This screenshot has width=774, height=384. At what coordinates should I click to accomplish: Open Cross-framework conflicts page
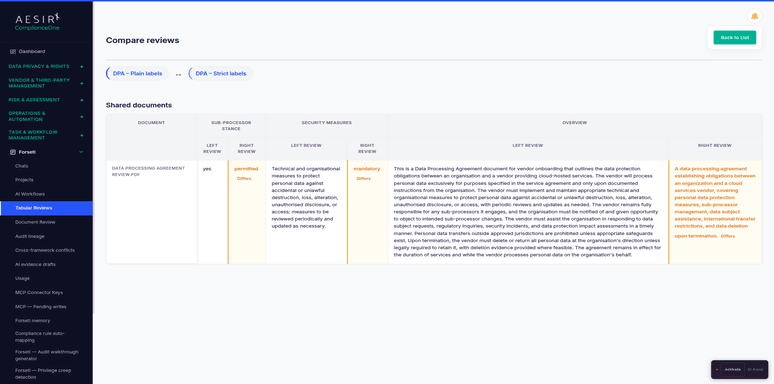pos(46,250)
